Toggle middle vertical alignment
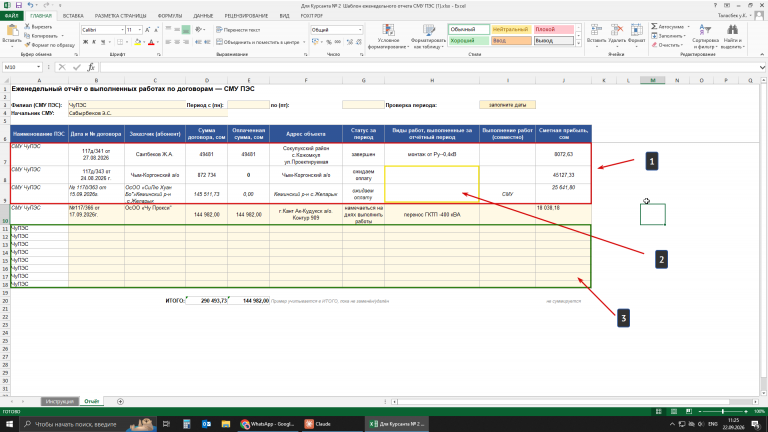 click(x=177, y=30)
